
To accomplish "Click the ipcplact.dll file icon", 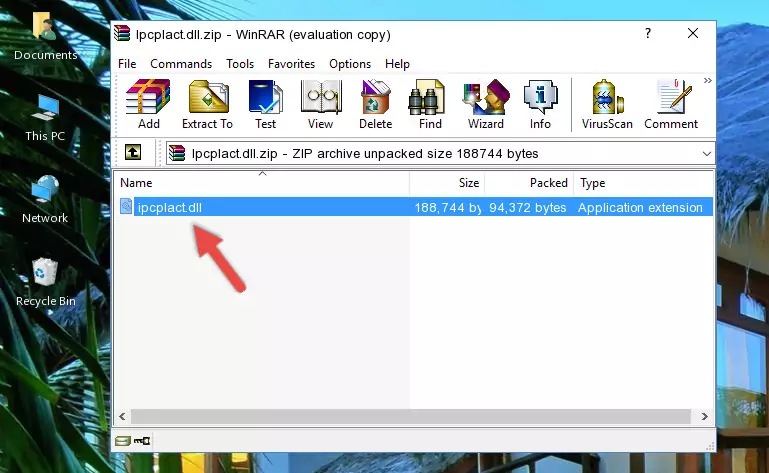I will [126, 207].
